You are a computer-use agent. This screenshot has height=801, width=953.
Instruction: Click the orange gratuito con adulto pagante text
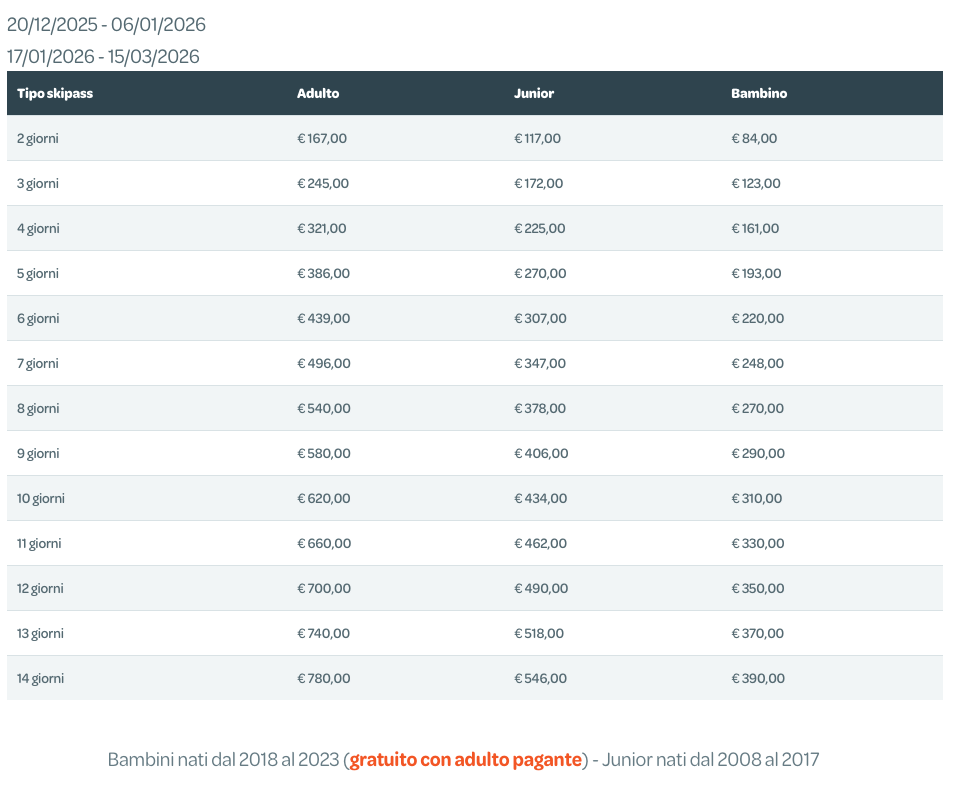coord(465,760)
